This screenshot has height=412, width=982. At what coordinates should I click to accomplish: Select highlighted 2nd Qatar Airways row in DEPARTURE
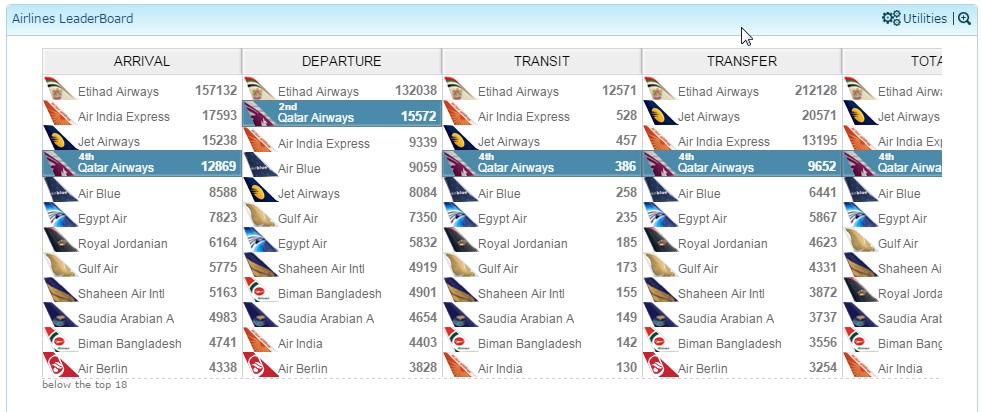(x=342, y=113)
